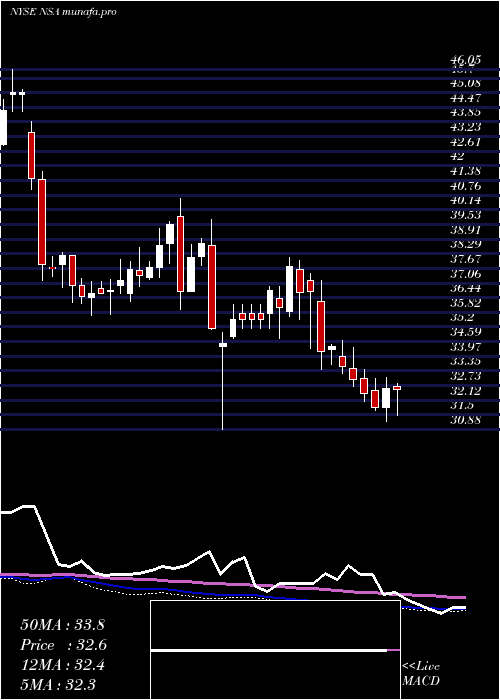Select the 37.06 price axis label

465,273
